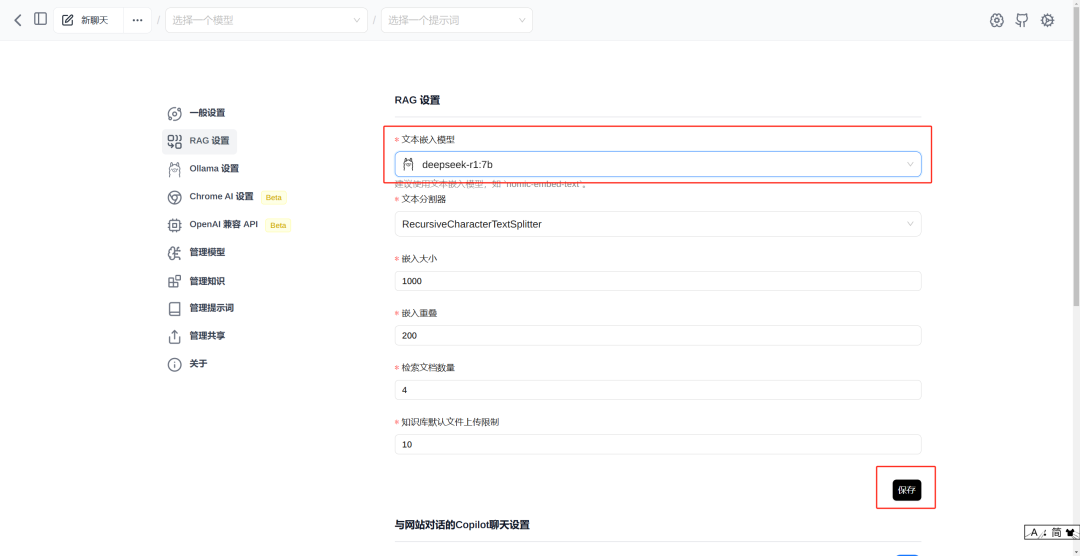Select 管理模型 from settings sidebar

(197, 253)
